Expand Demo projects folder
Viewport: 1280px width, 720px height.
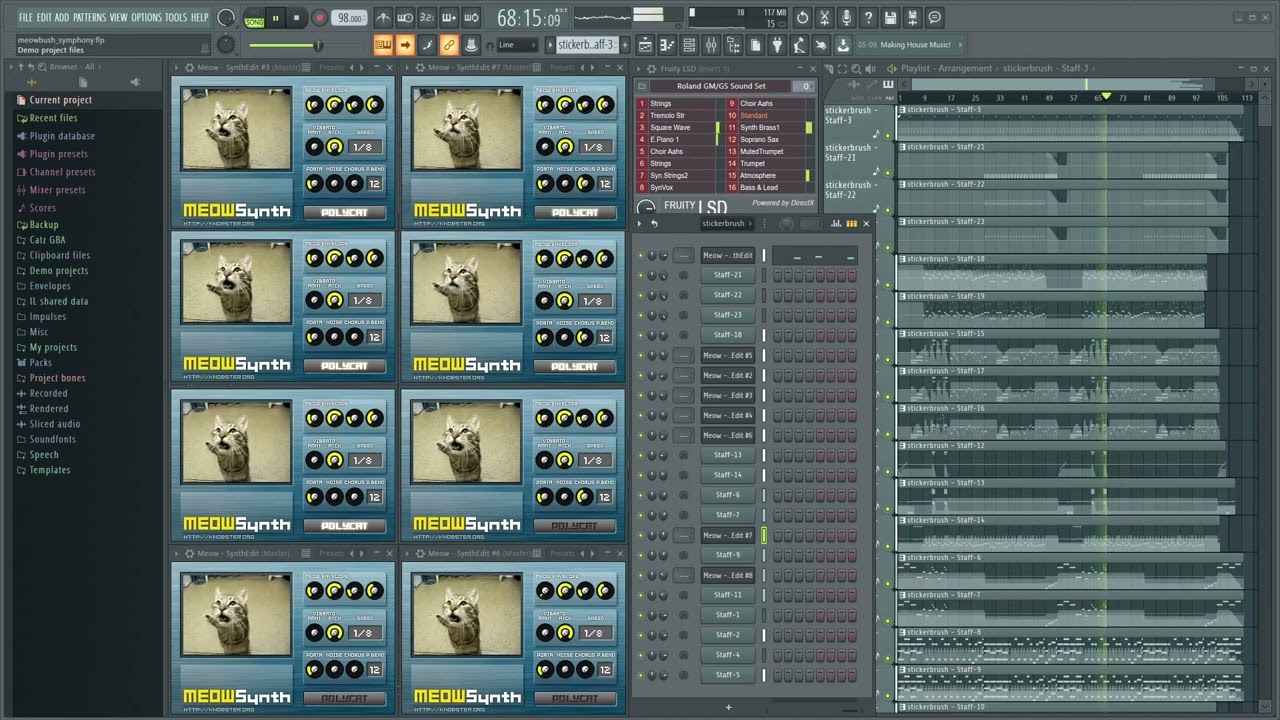58,271
